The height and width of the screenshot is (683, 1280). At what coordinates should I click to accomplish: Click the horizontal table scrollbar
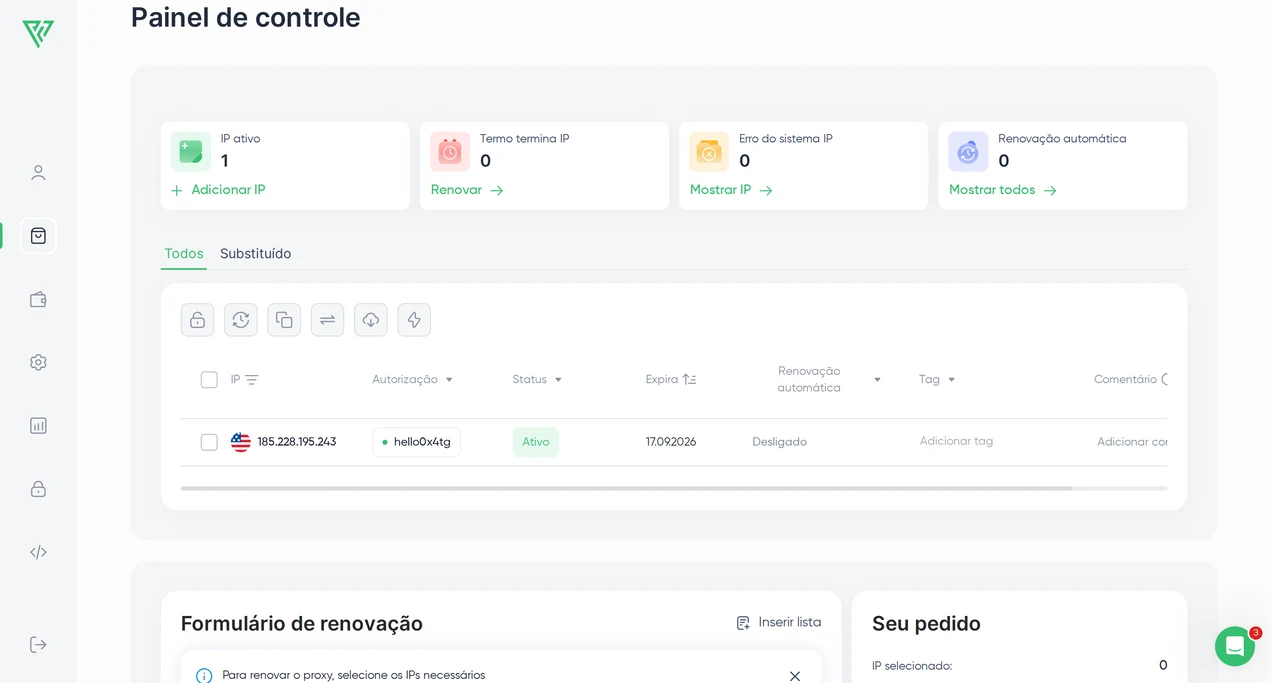pyautogui.click(x=626, y=488)
